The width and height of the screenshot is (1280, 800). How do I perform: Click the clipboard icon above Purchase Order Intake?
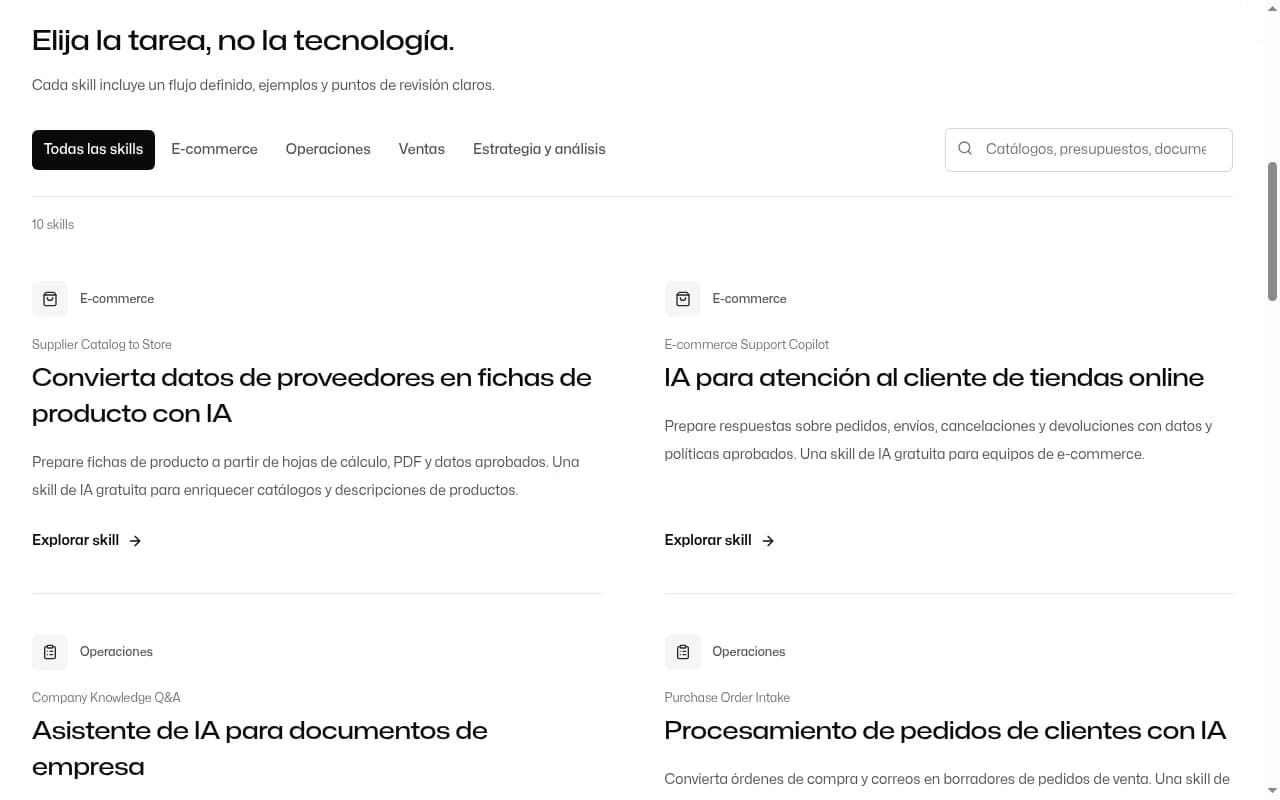(683, 652)
